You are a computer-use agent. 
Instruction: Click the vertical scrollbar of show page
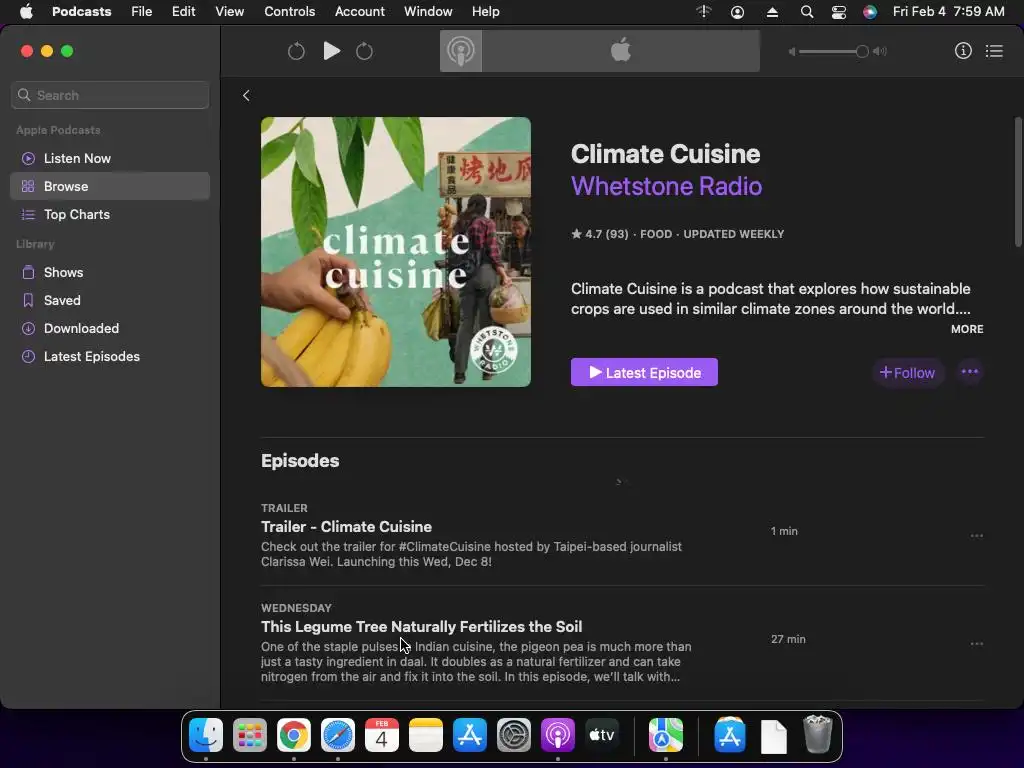(x=1017, y=182)
